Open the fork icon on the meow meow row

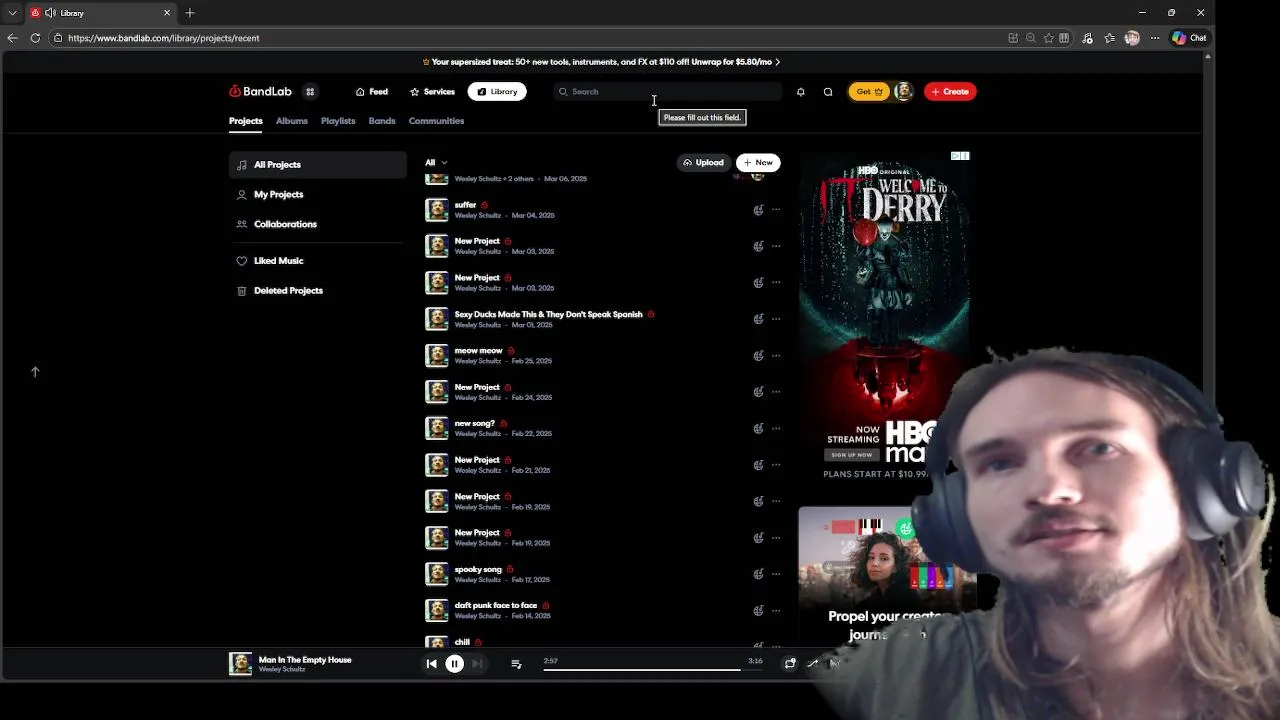(x=758, y=356)
